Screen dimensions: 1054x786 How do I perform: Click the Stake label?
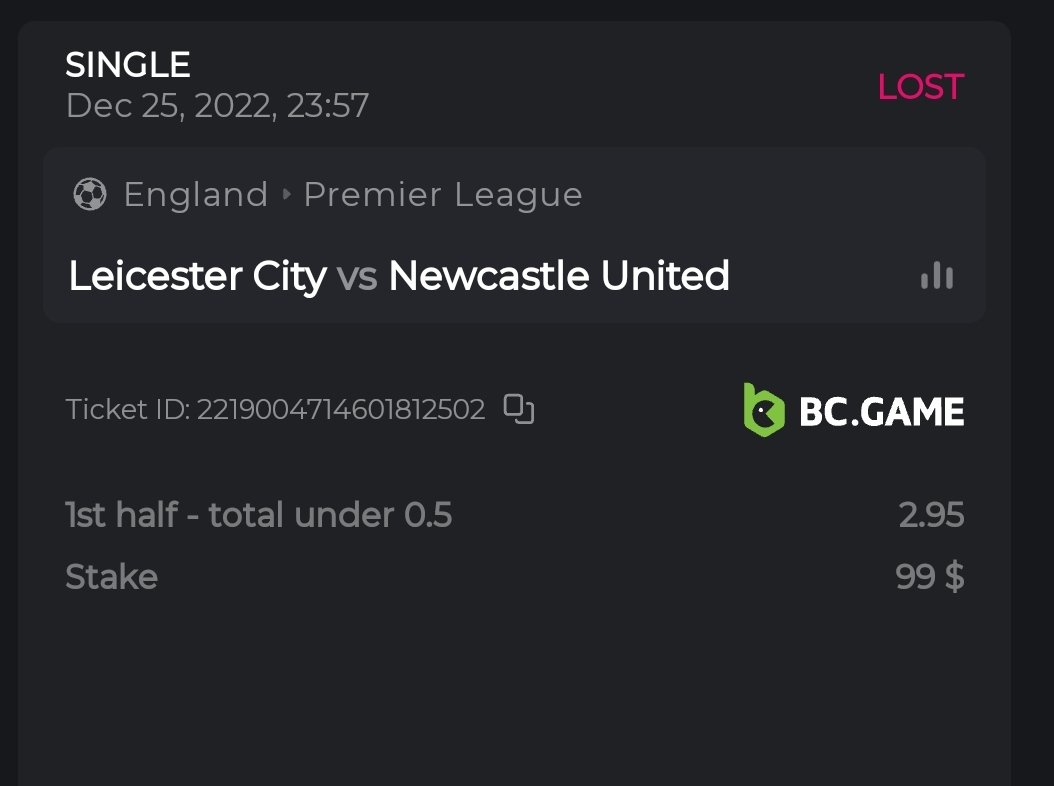click(x=111, y=577)
